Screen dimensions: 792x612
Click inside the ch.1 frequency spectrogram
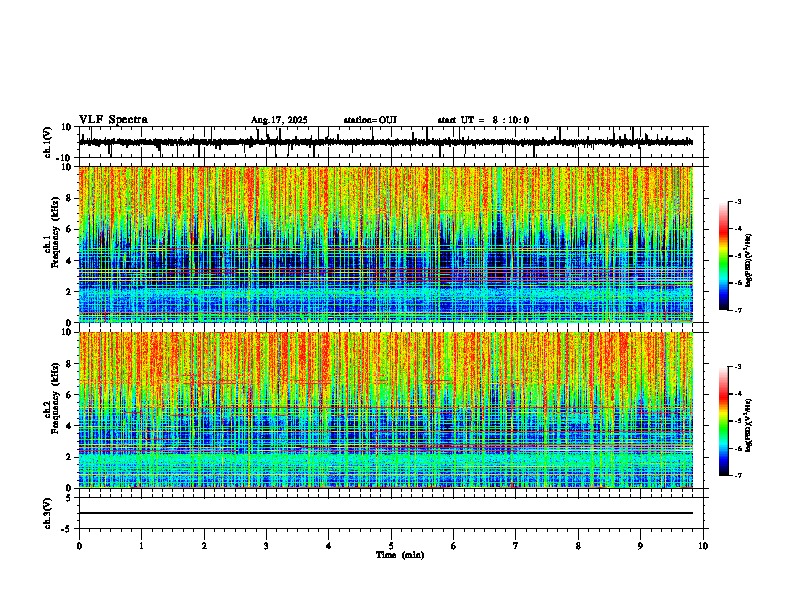pyautogui.click(x=385, y=244)
